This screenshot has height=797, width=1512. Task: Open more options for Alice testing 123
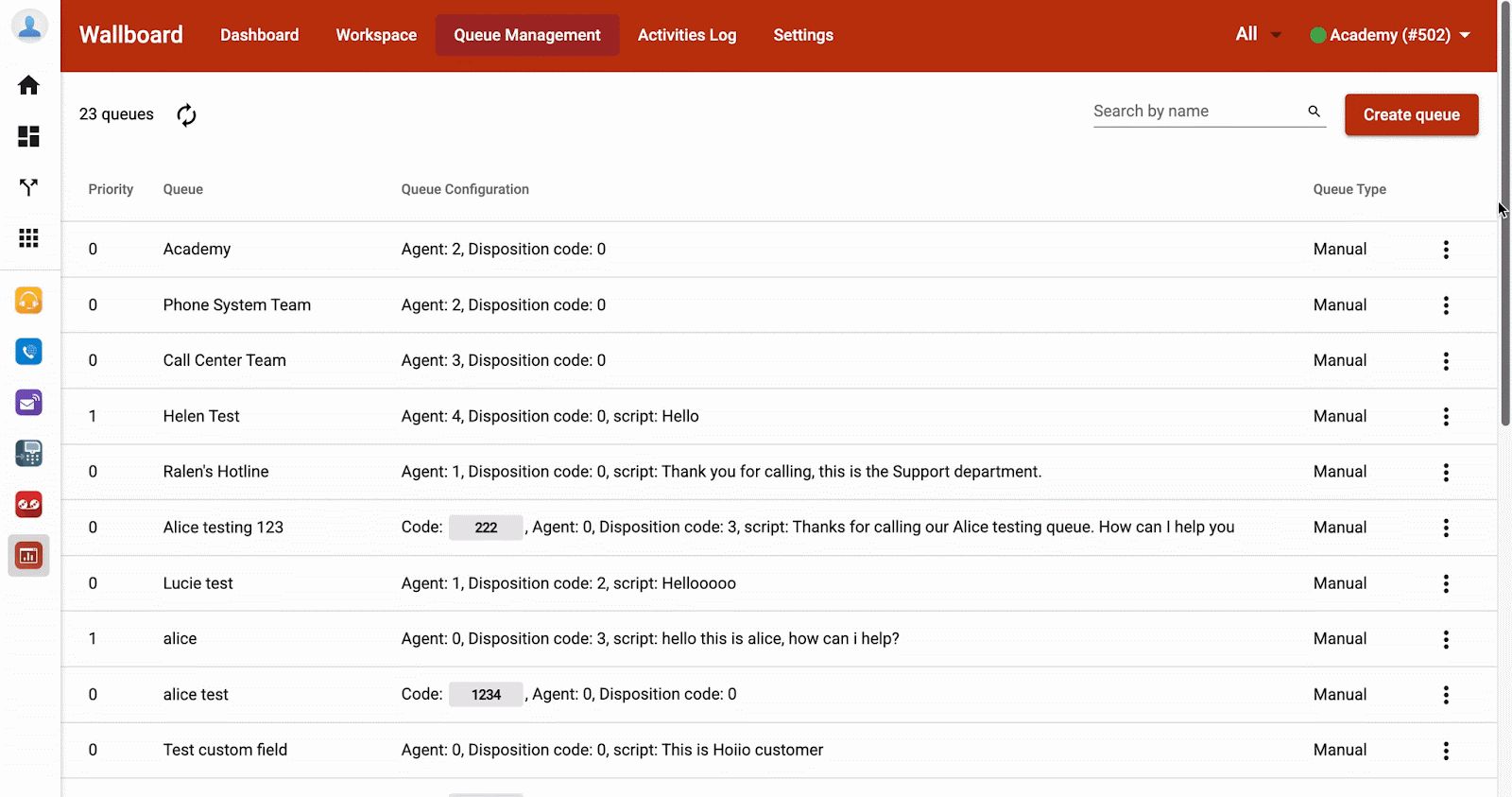pyautogui.click(x=1446, y=528)
